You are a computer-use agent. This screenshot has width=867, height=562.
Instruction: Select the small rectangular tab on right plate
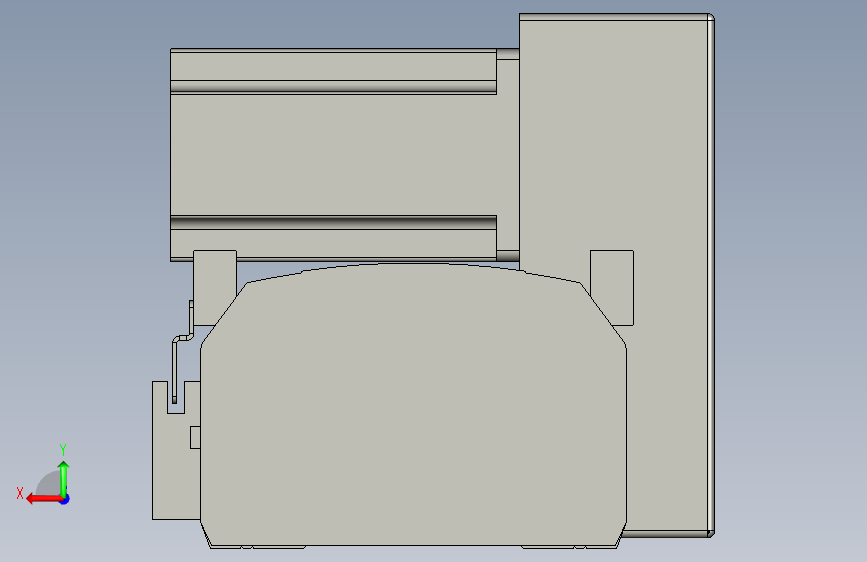pos(612,287)
